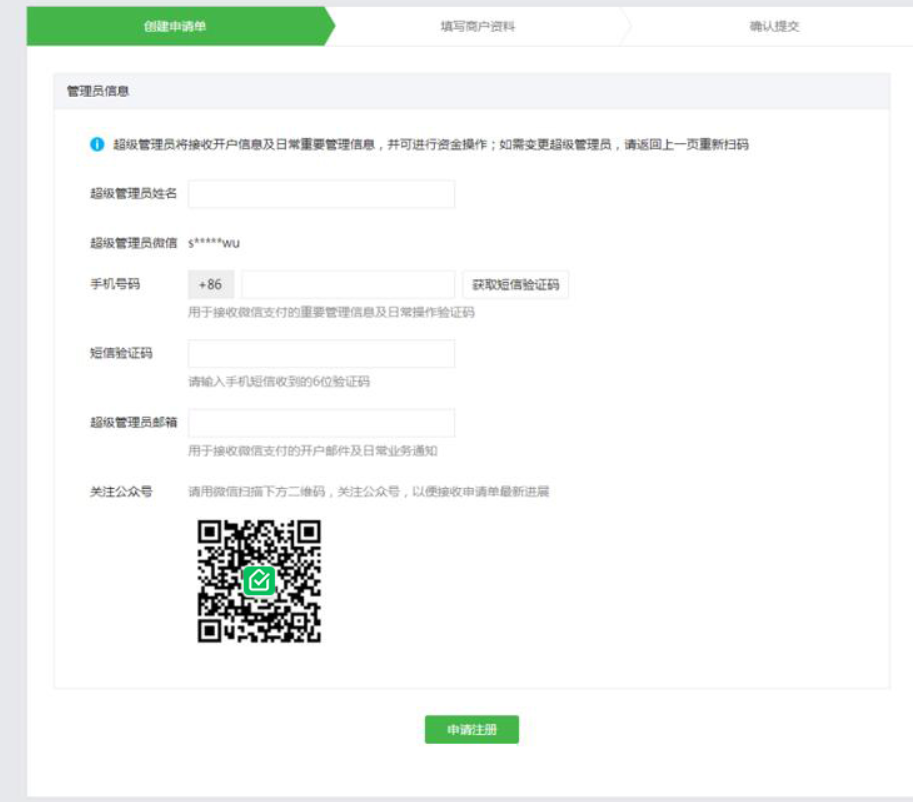Click the +86 country code box
This screenshot has height=802, width=919.
211,285
